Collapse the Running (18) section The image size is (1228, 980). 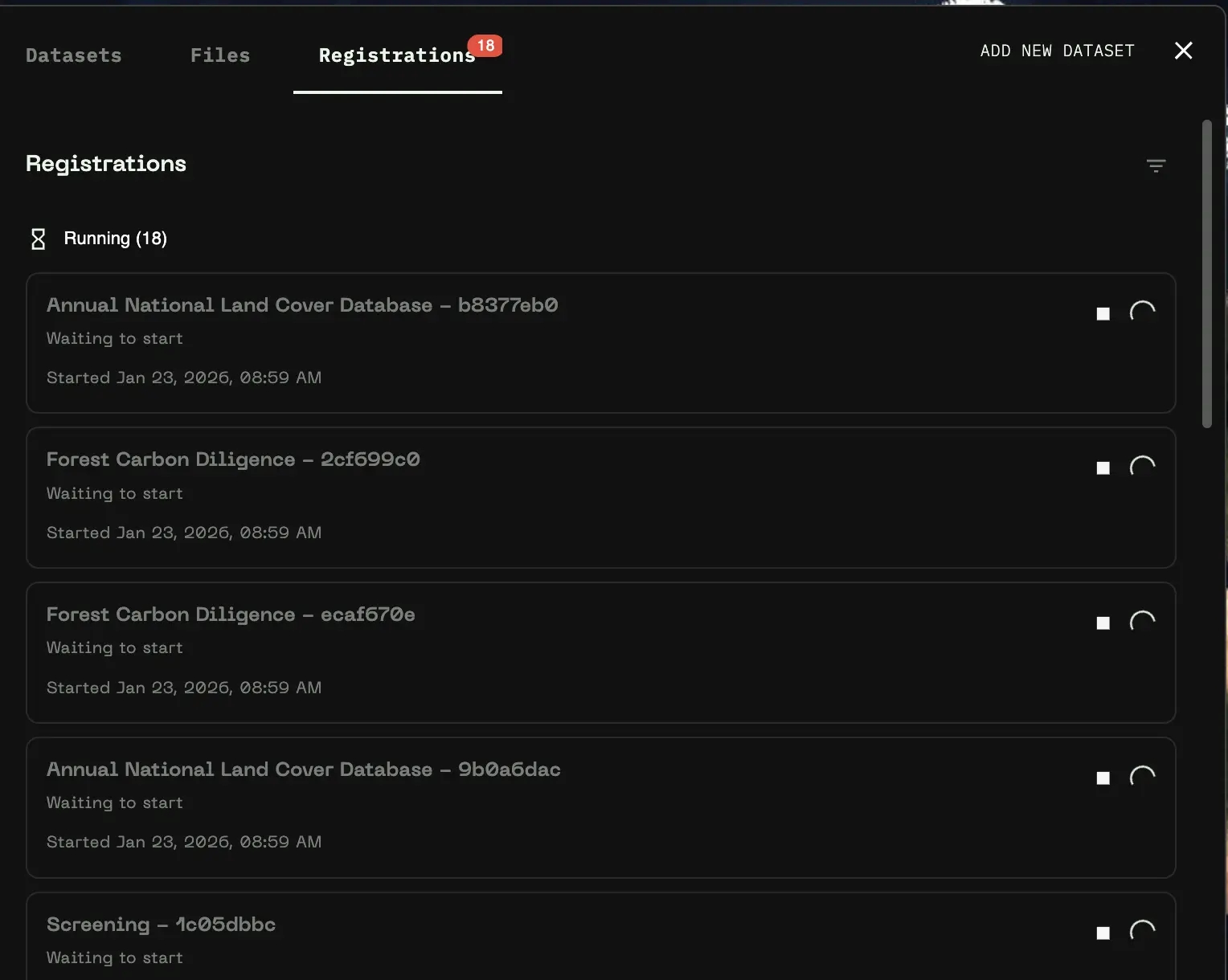[x=115, y=239]
